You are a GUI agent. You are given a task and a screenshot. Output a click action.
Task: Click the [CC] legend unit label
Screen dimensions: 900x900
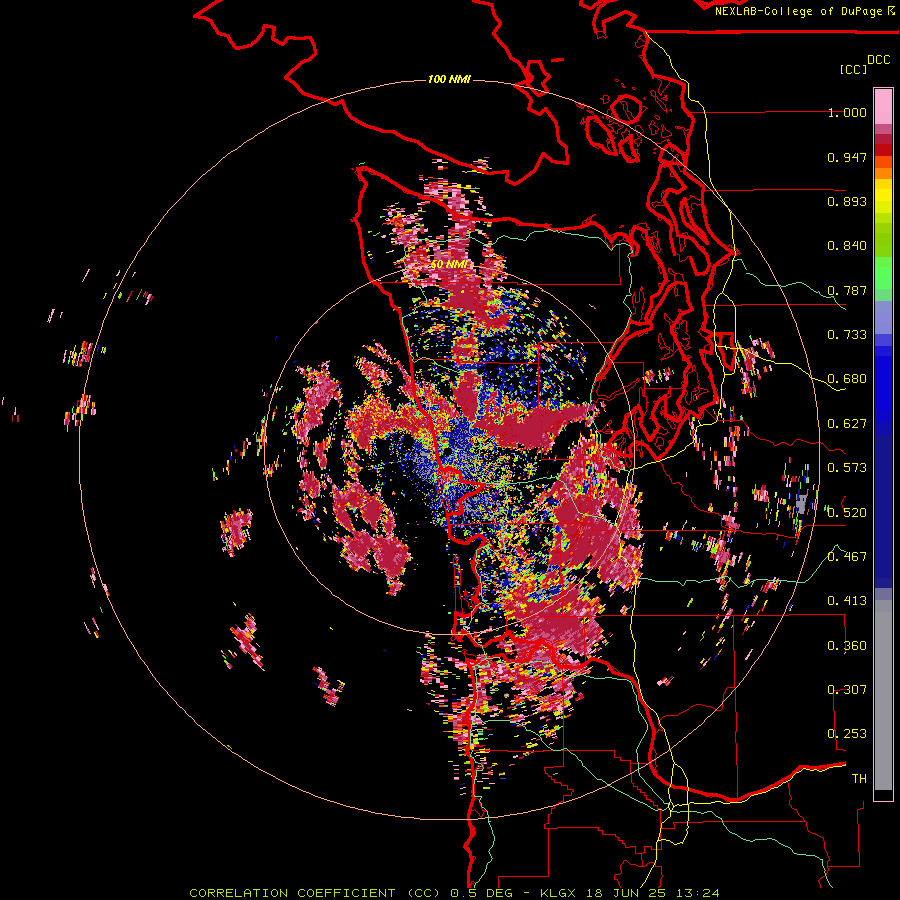[853, 69]
